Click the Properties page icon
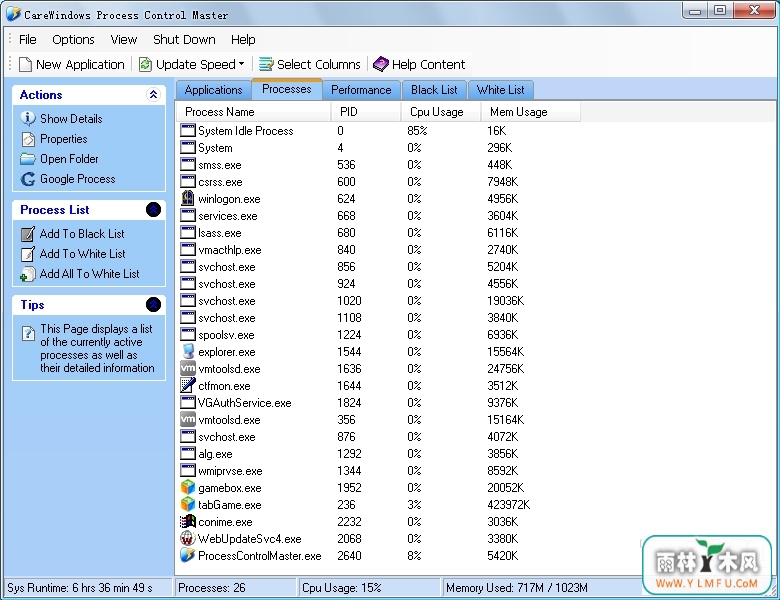The height and width of the screenshot is (600, 780). 28,139
